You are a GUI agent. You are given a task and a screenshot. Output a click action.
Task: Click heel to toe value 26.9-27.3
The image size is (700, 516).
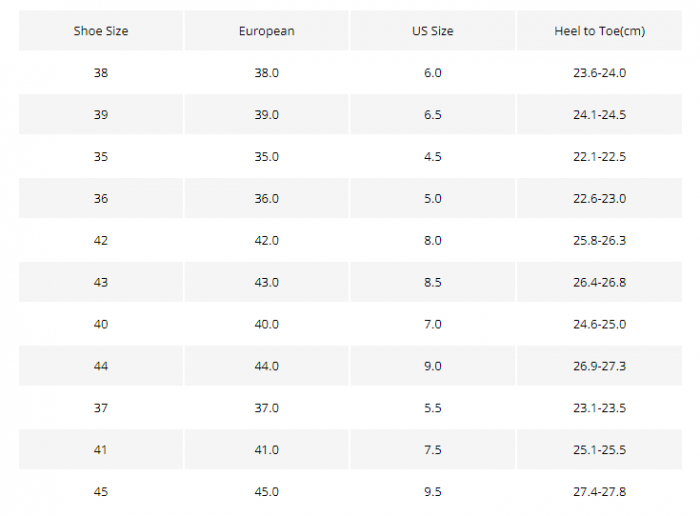599,367
